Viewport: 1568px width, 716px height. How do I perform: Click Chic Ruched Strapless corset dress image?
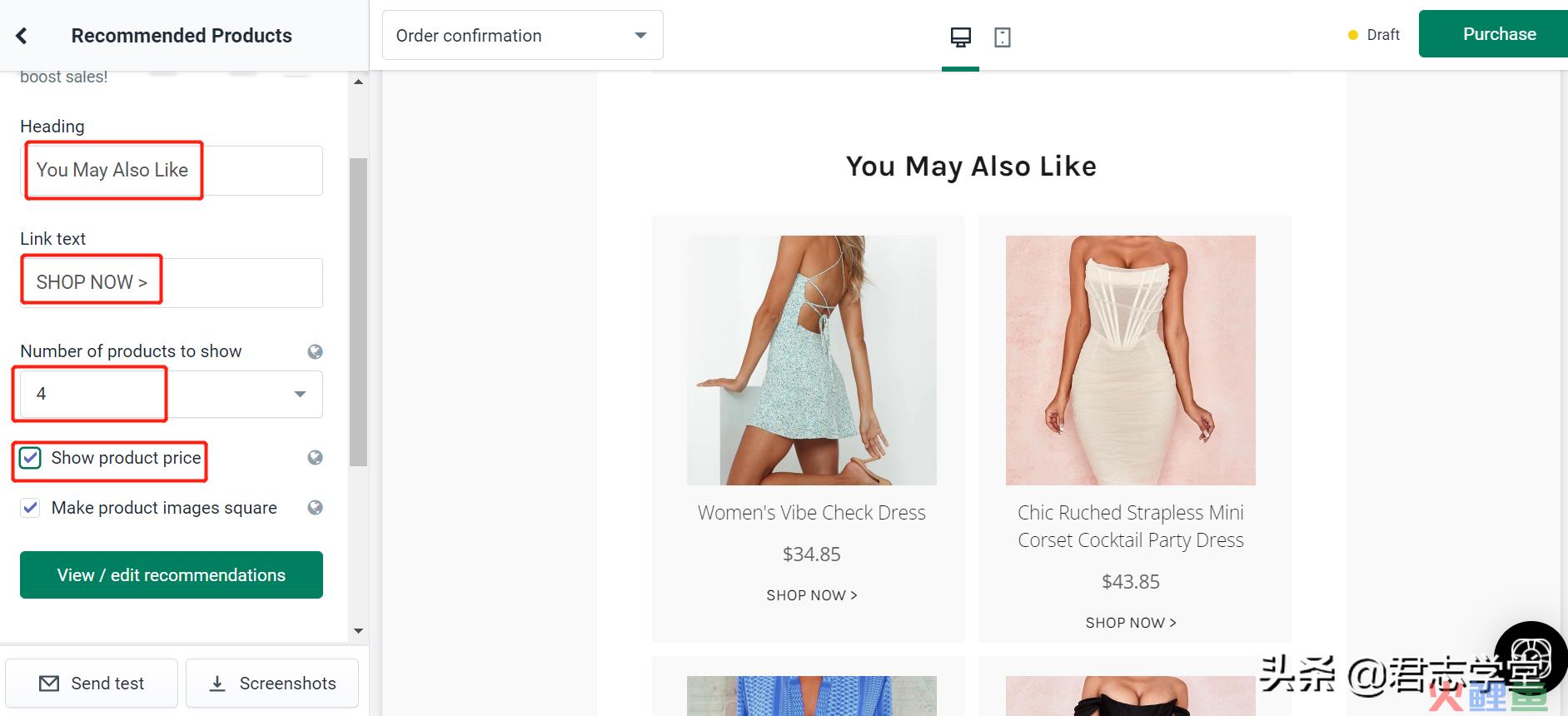[x=1131, y=360]
